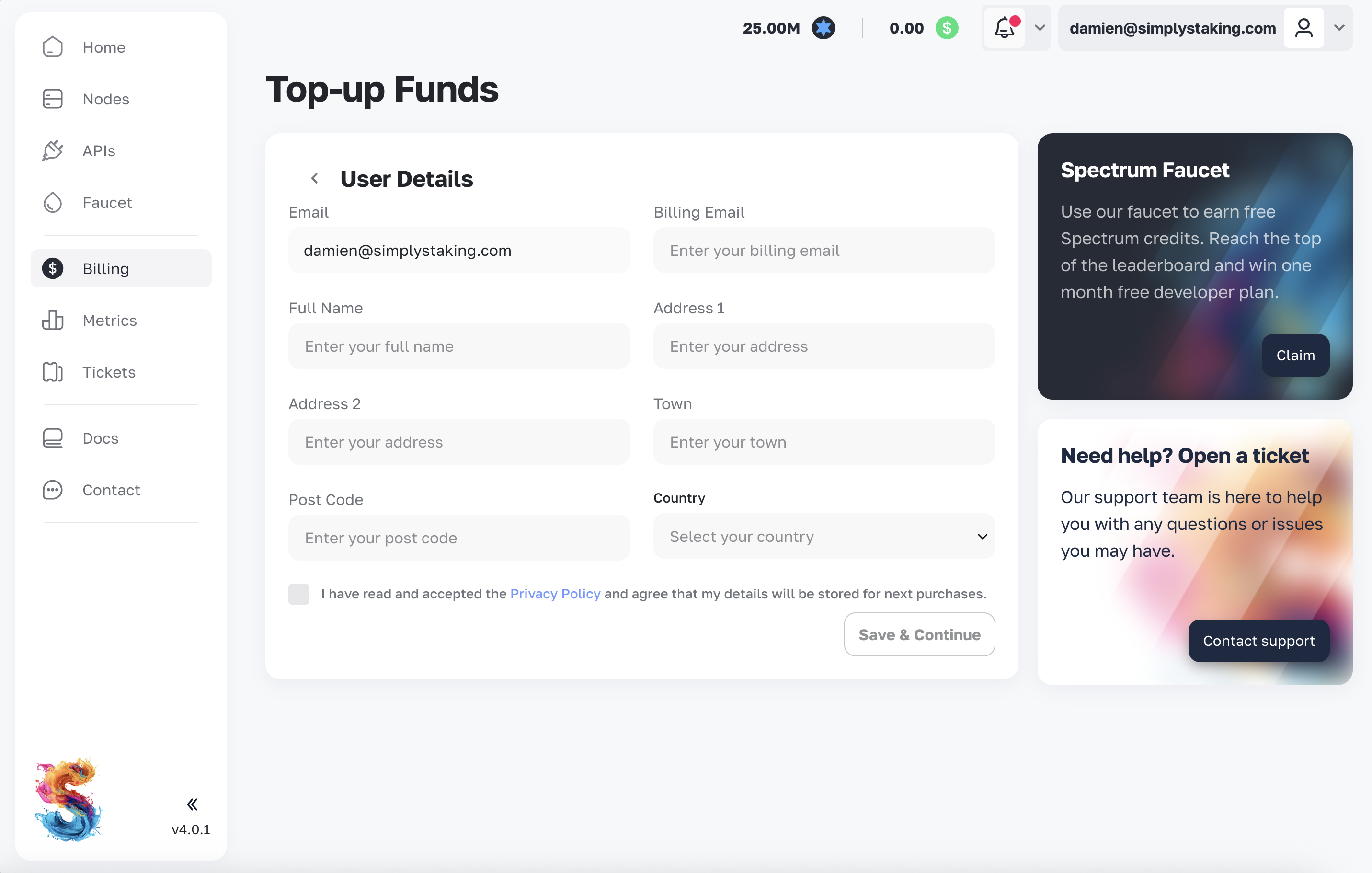Click the user profile avatar icon
Screen dimensions: 1372x873
click(1303, 28)
